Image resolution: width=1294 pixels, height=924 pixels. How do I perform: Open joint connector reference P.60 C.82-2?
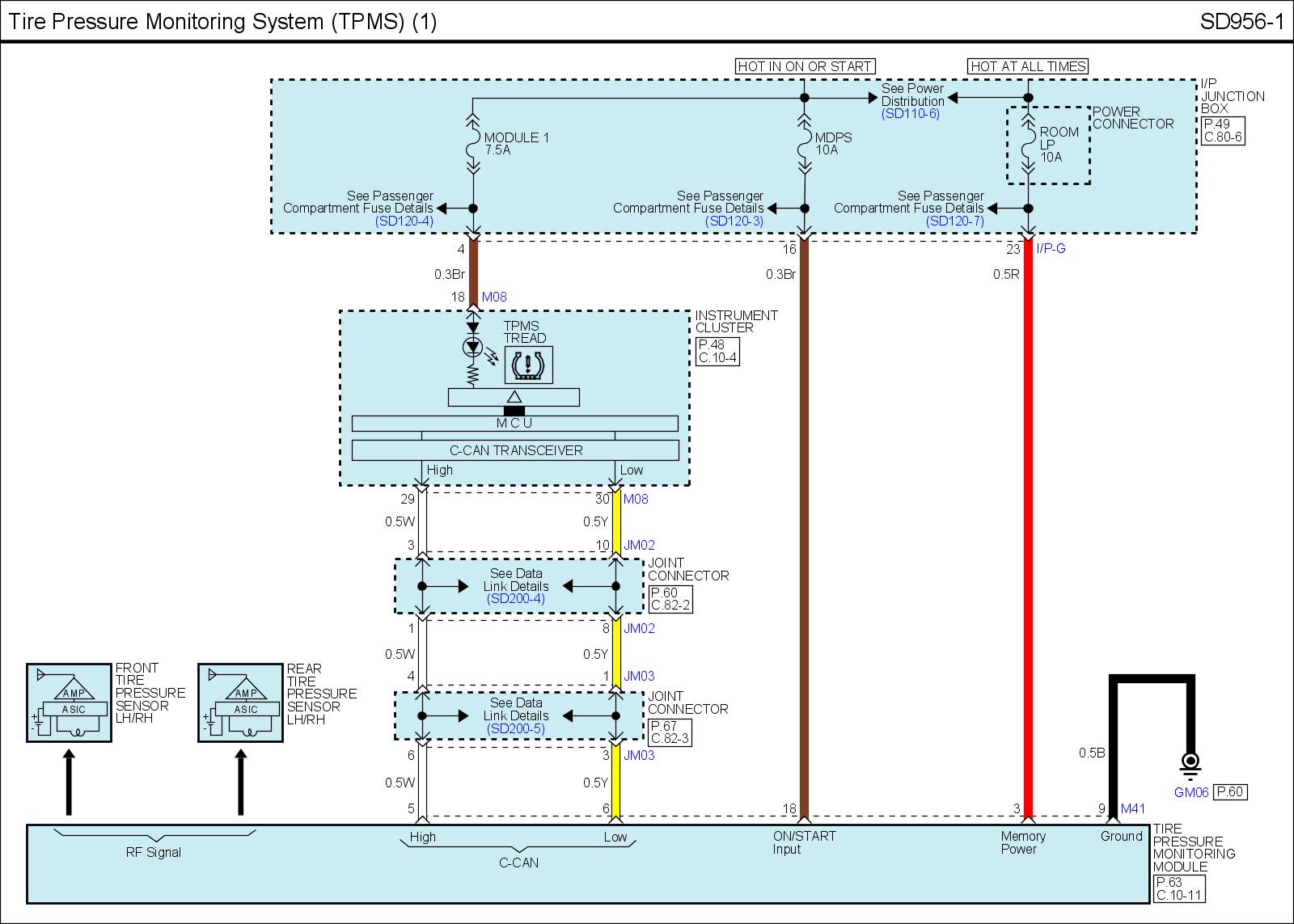670,599
